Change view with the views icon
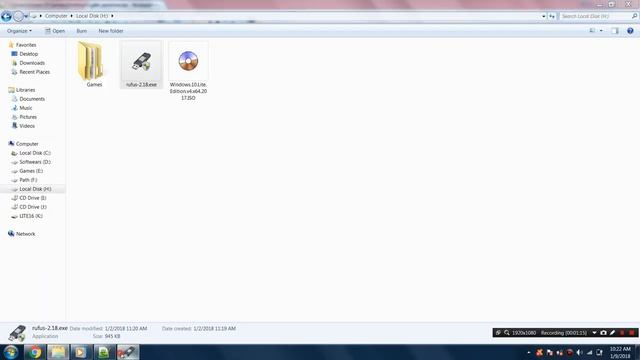 (592, 31)
